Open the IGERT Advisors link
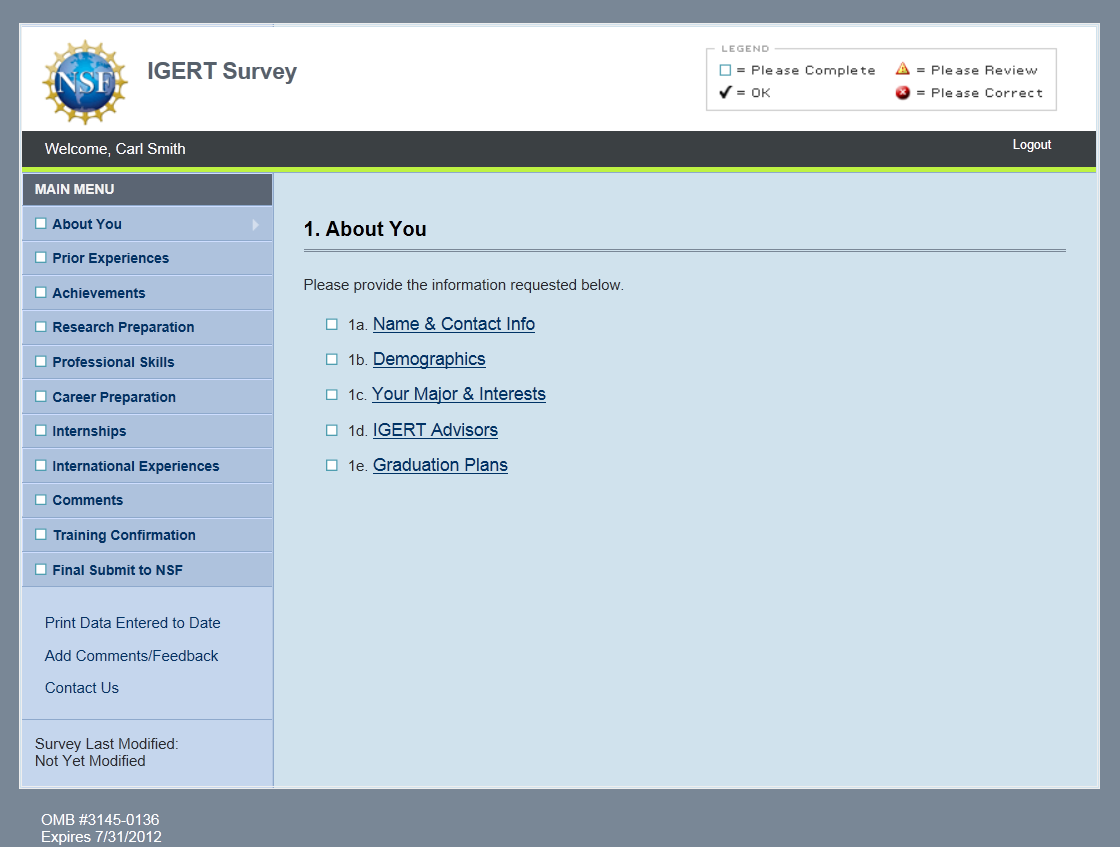This screenshot has height=847, width=1120. point(435,430)
